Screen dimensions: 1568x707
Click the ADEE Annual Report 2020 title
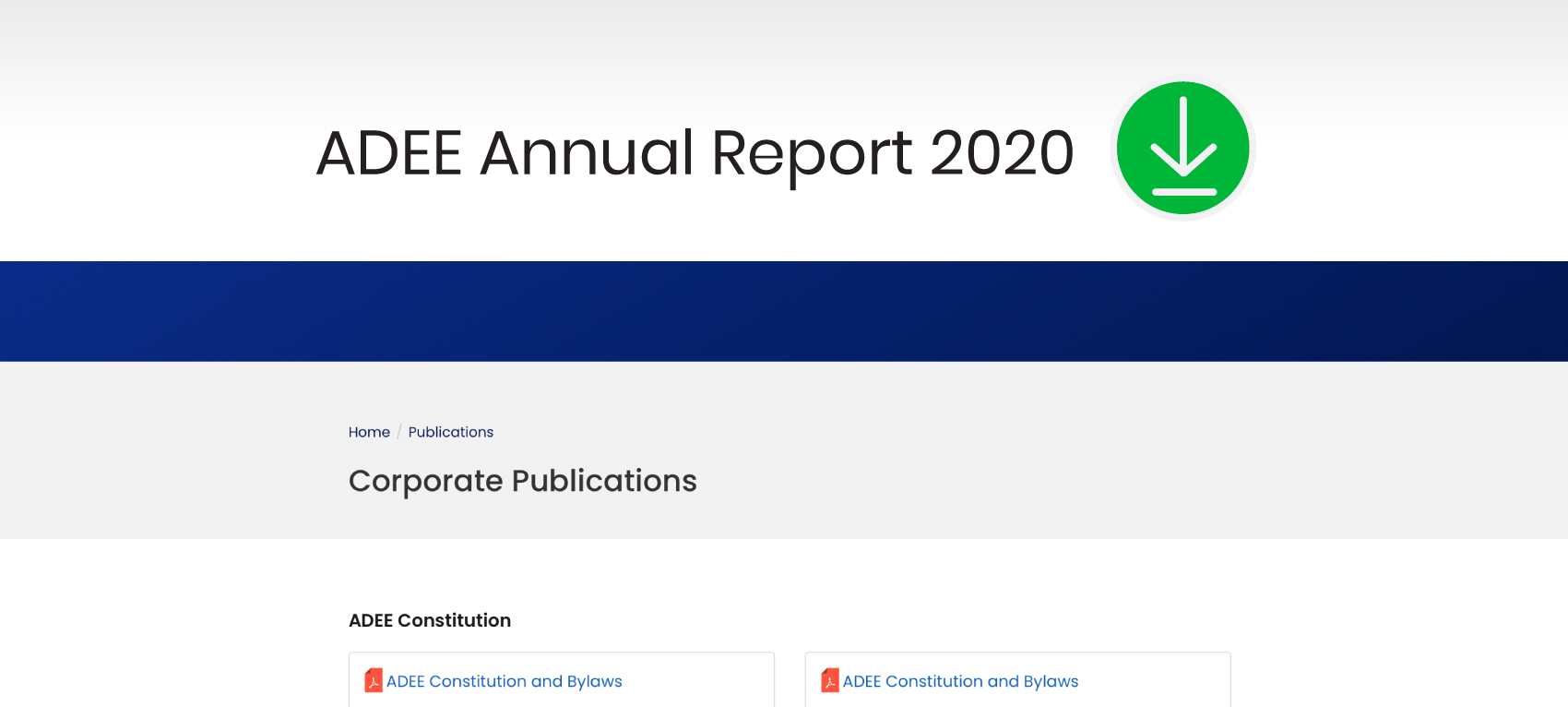pos(695,152)
